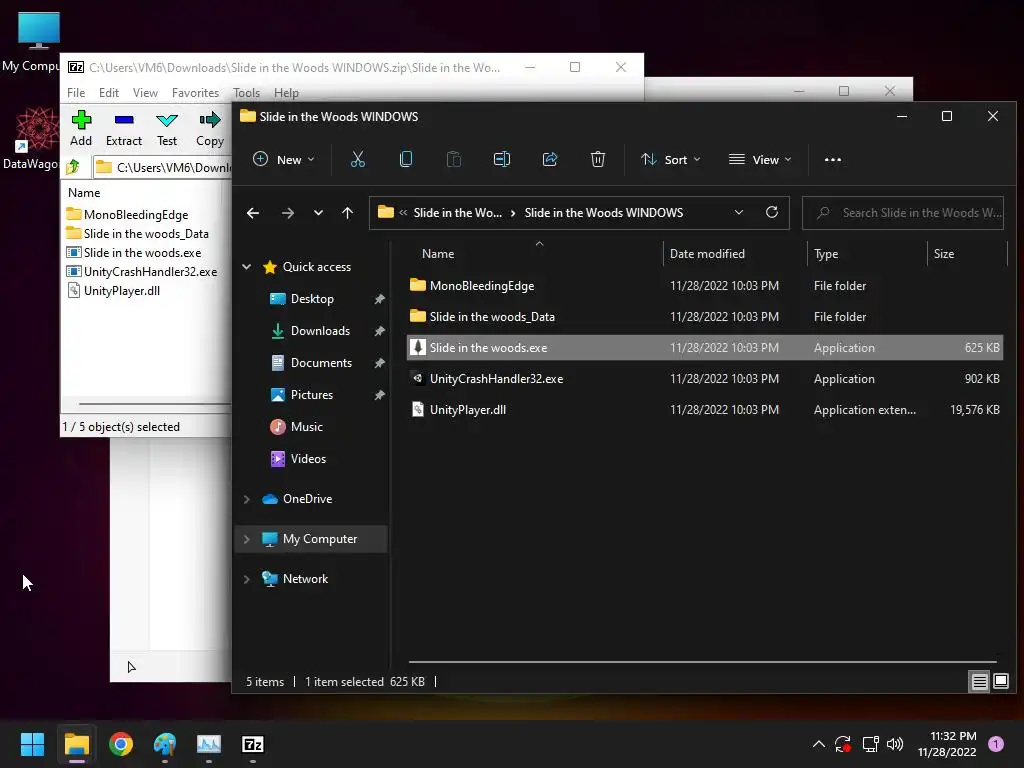Click the Explorer search box
Image resolution: width=1024 pixels, height=768 pixels.
coord(903,213)
